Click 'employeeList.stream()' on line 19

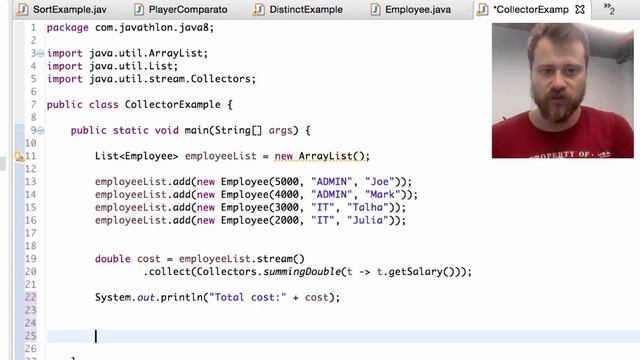click(242, 259)
